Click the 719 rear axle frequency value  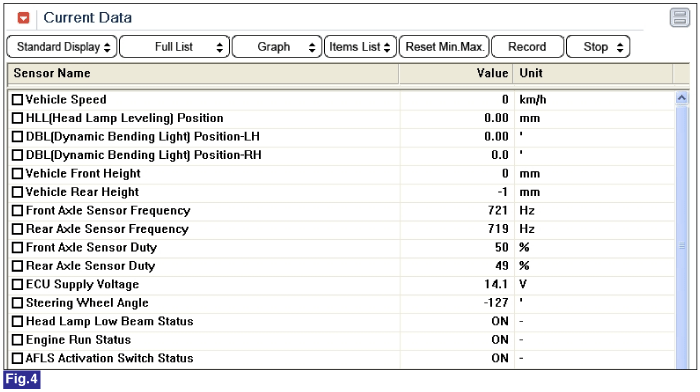tap(498, 229)
